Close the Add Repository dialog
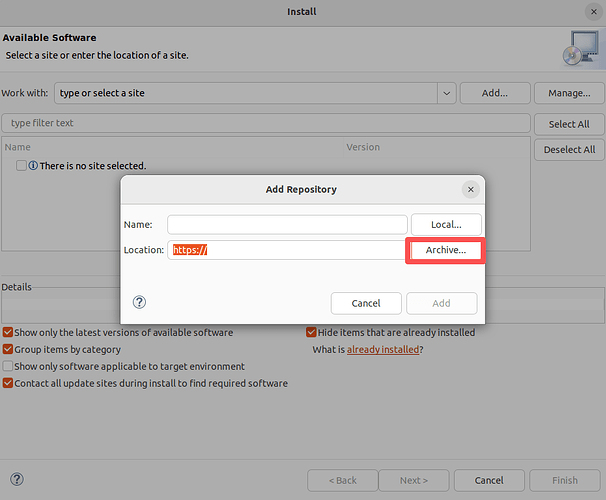 [470, 189]
